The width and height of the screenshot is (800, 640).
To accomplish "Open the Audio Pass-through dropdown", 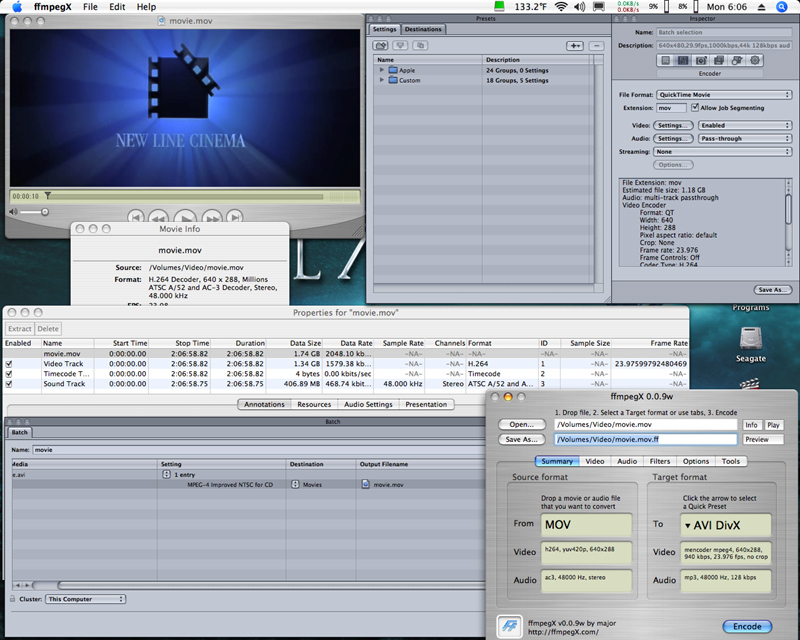I will tap(745, 138).
